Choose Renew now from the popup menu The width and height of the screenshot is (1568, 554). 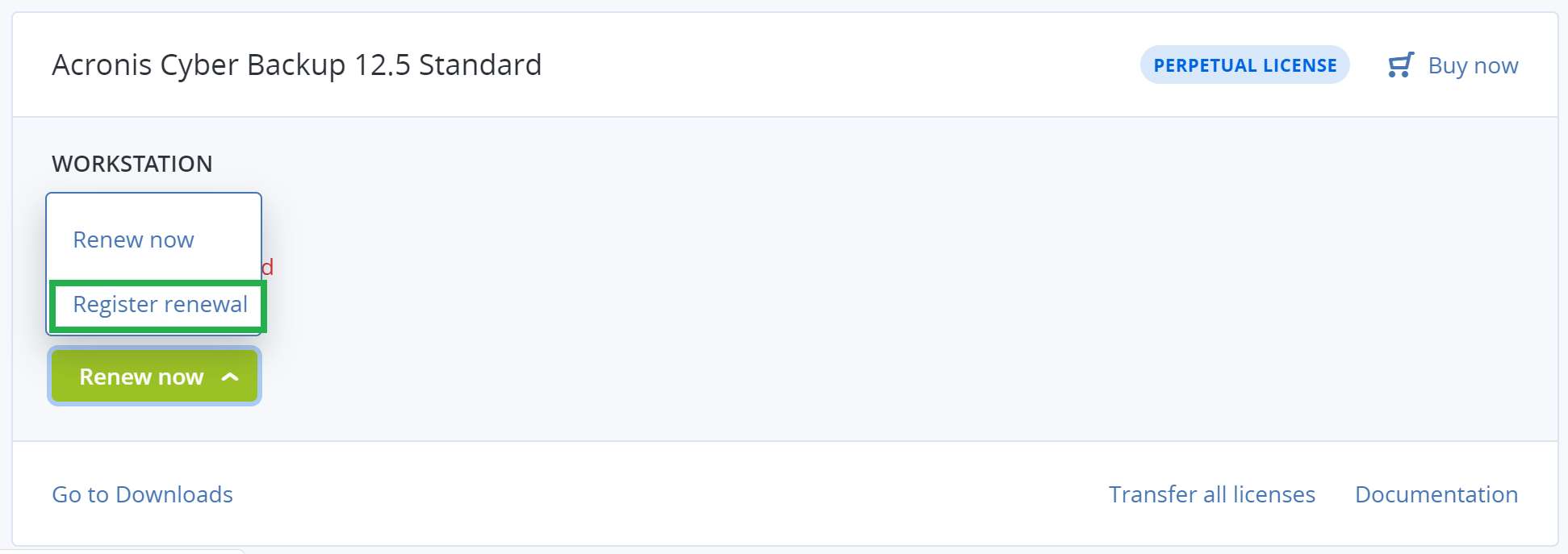click(133, 240)
